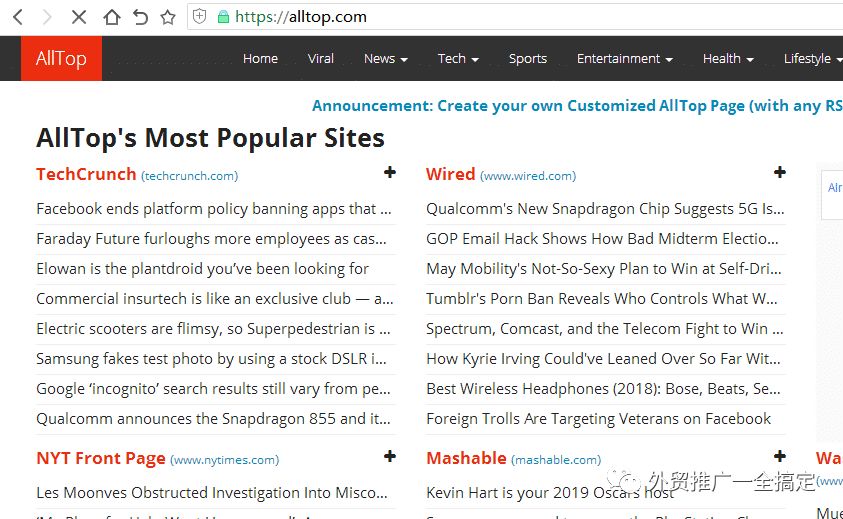Open the Customized AllTop Page announcement link

coord(577,105)
